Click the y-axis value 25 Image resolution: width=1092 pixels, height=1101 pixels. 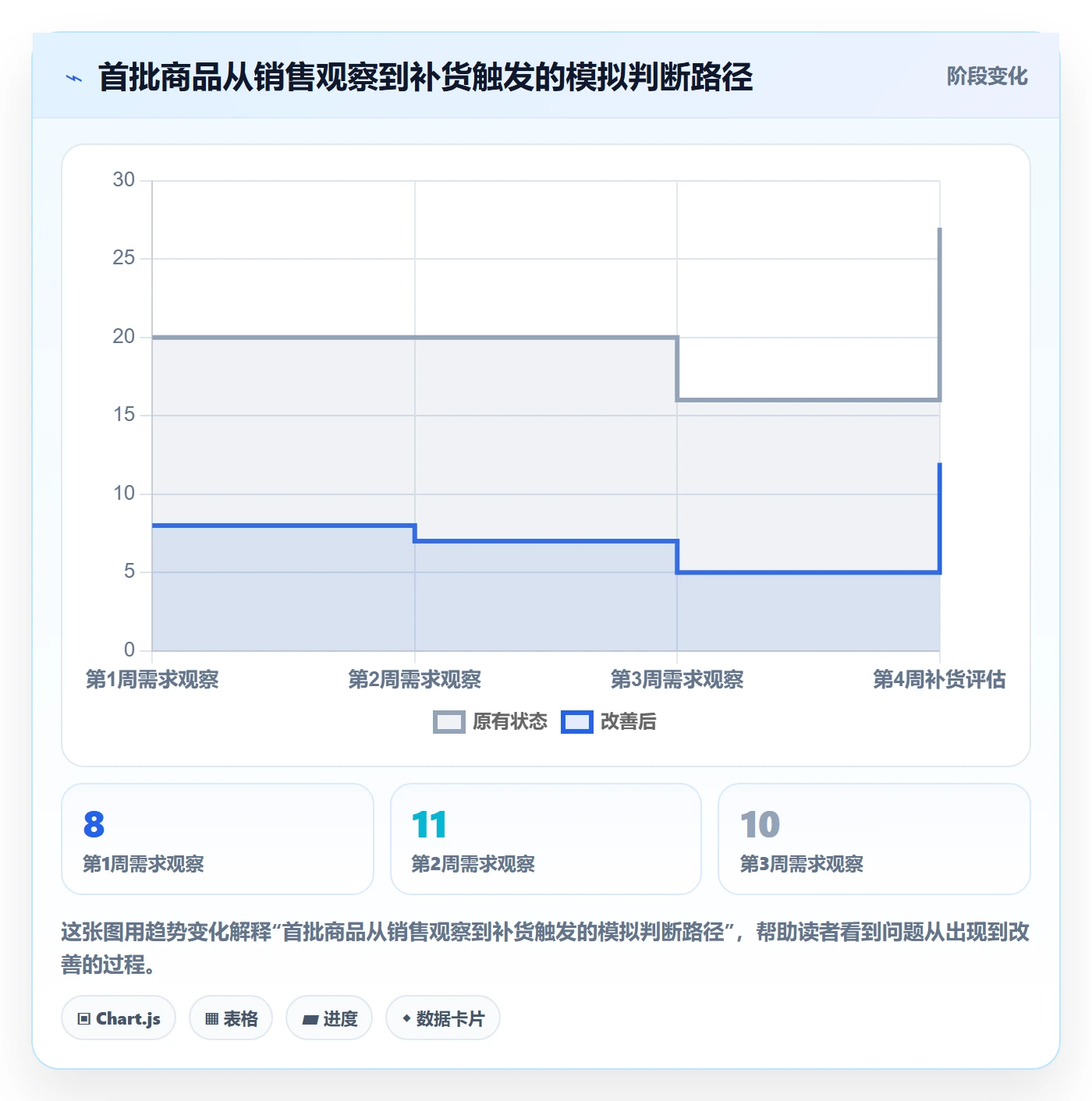pyautogui.click(x=124, y=258)
